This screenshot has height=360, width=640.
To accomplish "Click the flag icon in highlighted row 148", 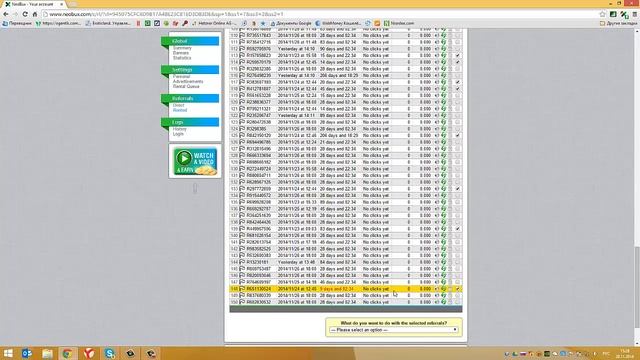I will [x=242, y=289].
